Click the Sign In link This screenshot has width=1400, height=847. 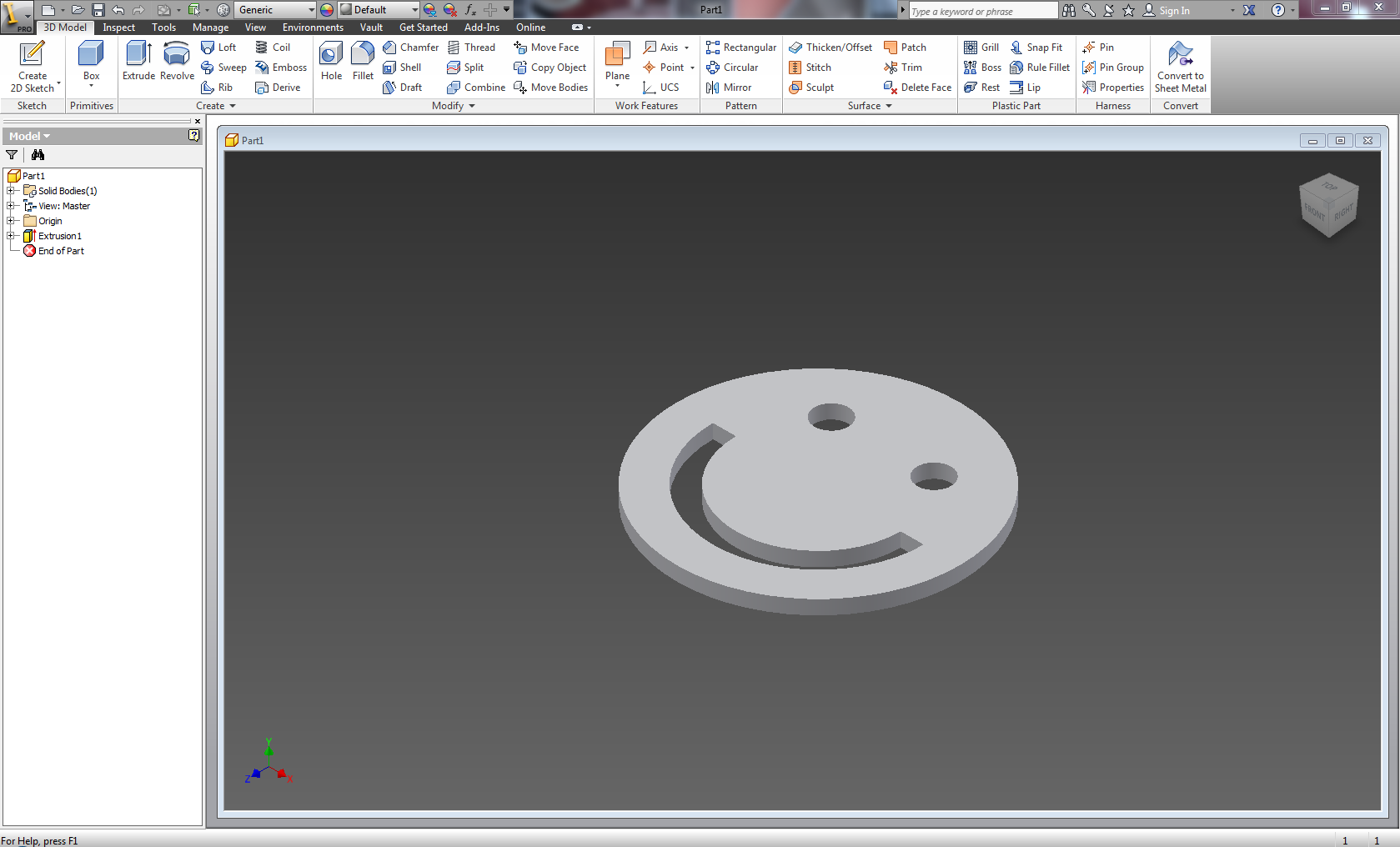pyautogui.click(x=1174, y=11)
